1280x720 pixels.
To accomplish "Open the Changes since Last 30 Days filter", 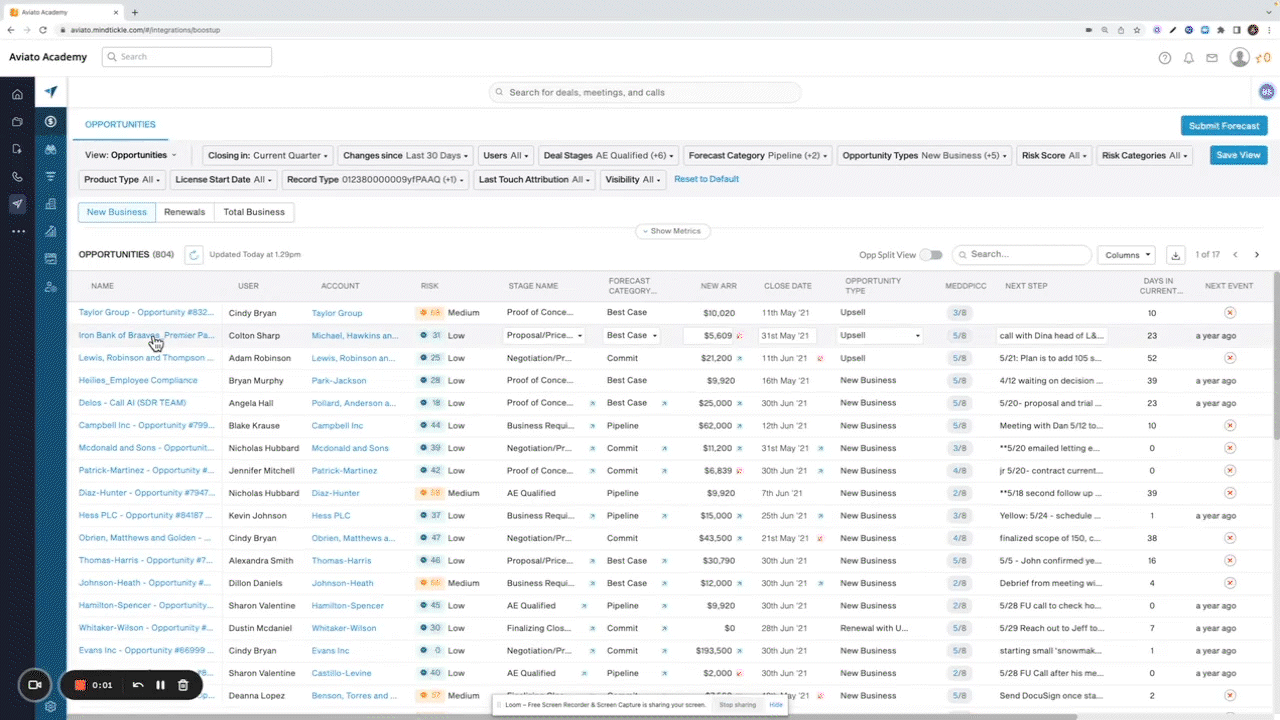I will (x=406, y=156).
